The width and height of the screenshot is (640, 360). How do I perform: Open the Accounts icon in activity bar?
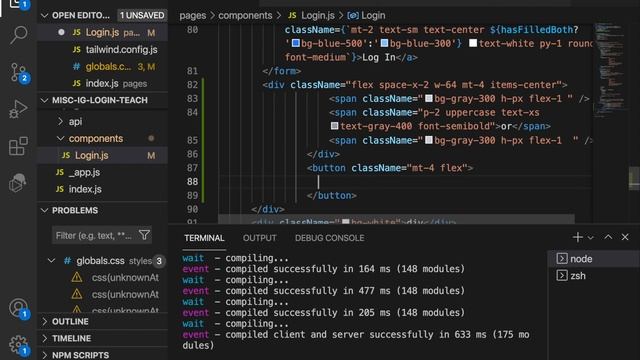[18, 308]
